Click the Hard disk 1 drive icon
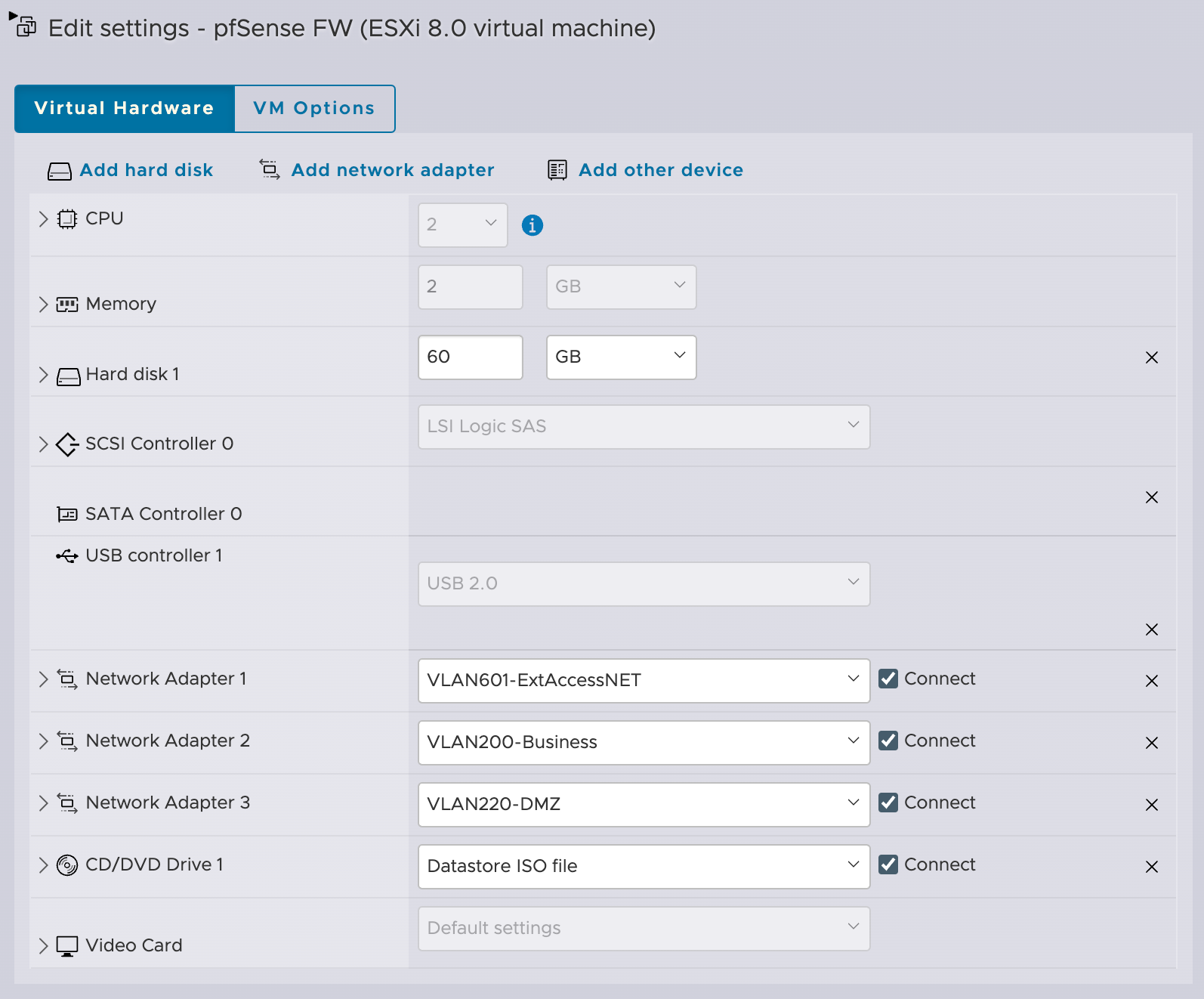 pos(68,376)
